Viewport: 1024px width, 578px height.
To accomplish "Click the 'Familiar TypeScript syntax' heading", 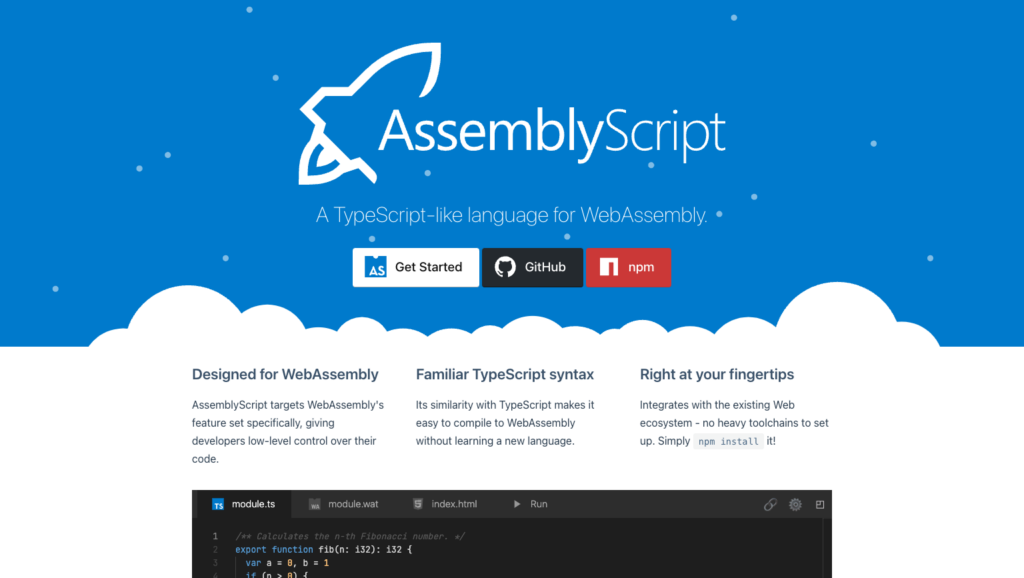I will tap(505, 375).
